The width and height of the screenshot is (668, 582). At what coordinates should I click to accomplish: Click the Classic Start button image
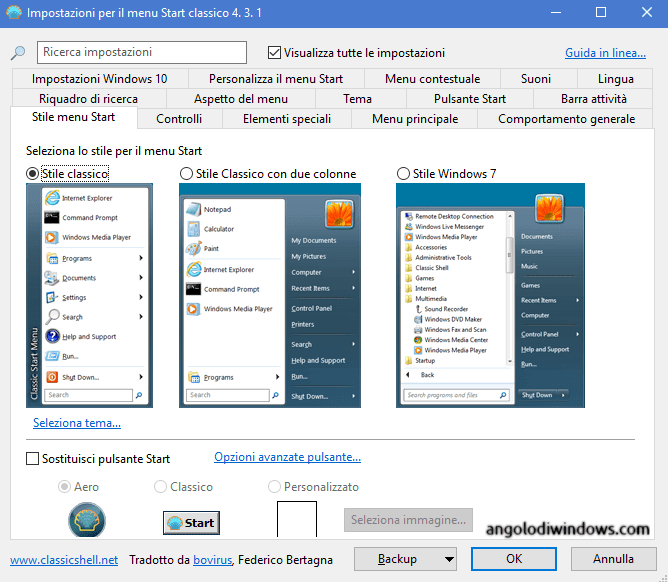[x=191, y=522]
